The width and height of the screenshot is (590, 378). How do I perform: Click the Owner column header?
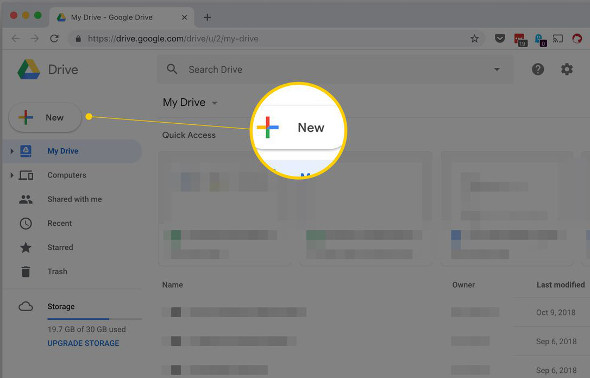click(464, 285)
